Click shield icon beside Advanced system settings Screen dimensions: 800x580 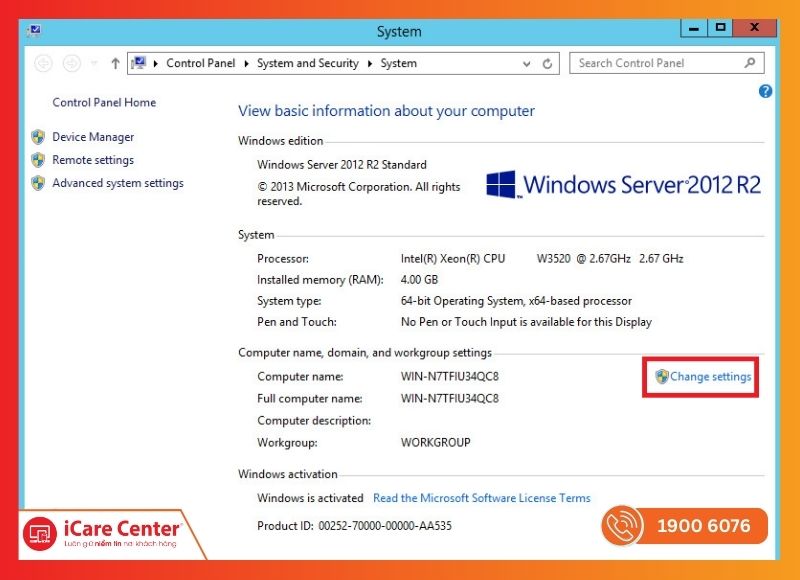click(x=38, y=183)
